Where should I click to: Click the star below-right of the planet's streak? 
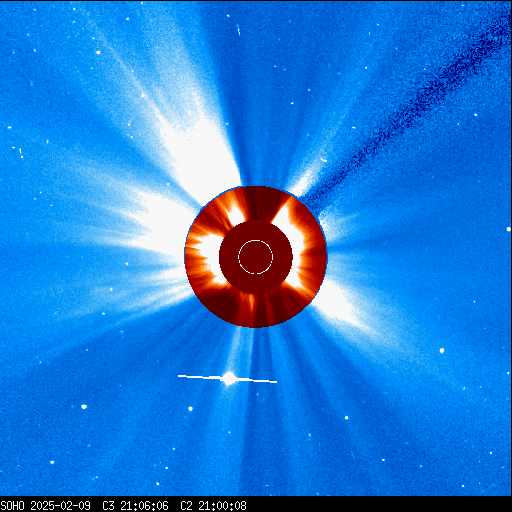(346, 417)
